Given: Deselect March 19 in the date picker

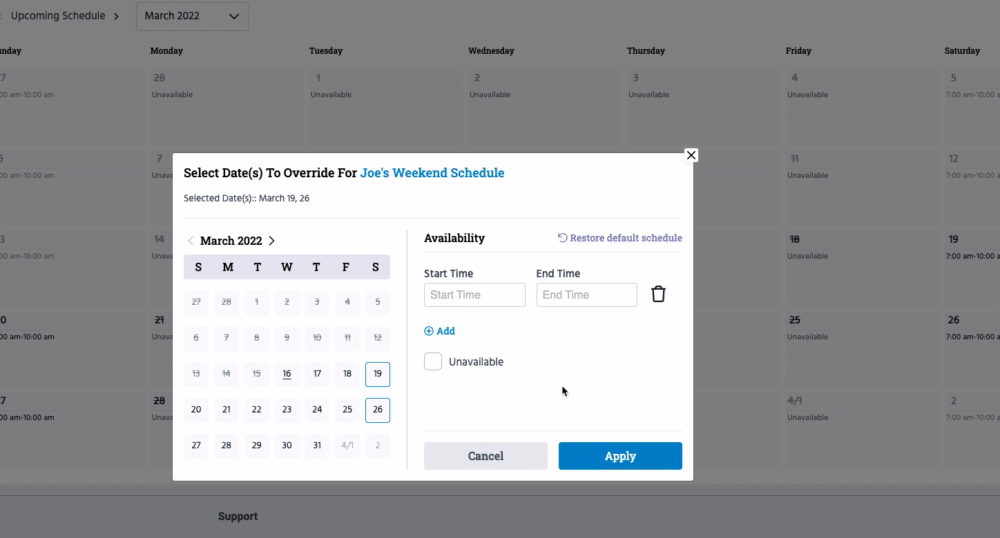Looking at the screenshot, I should (377, 374).
